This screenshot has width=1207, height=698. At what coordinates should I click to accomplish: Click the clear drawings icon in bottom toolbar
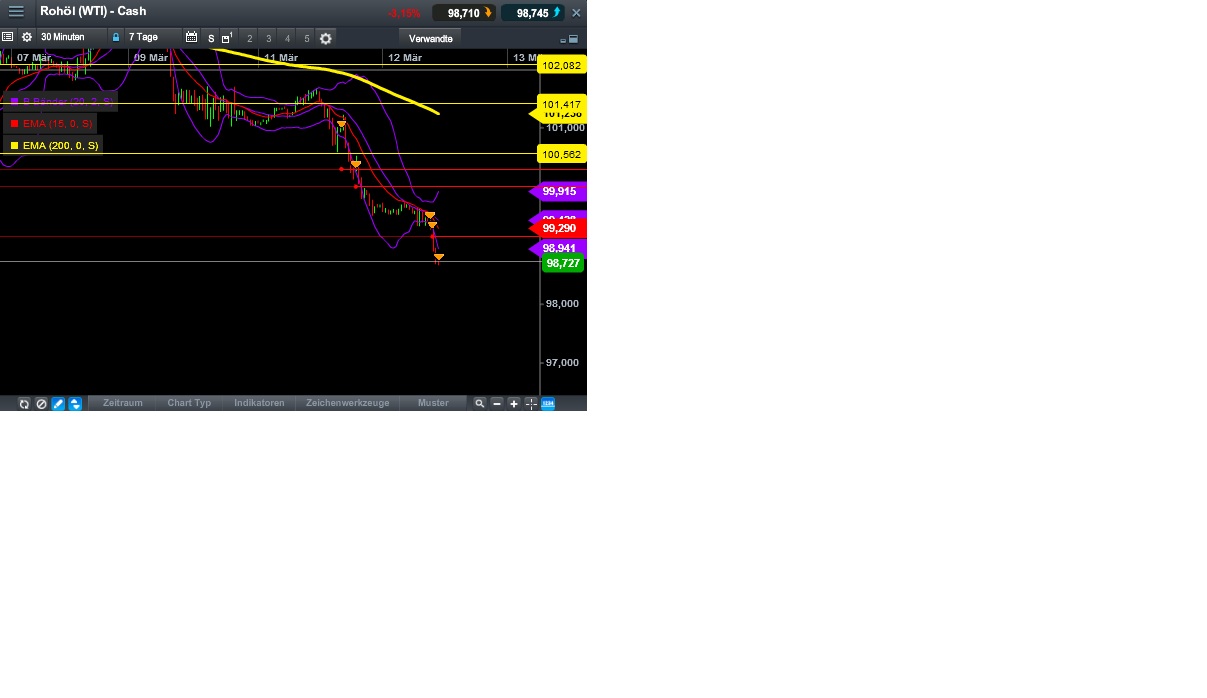[41, 404]
